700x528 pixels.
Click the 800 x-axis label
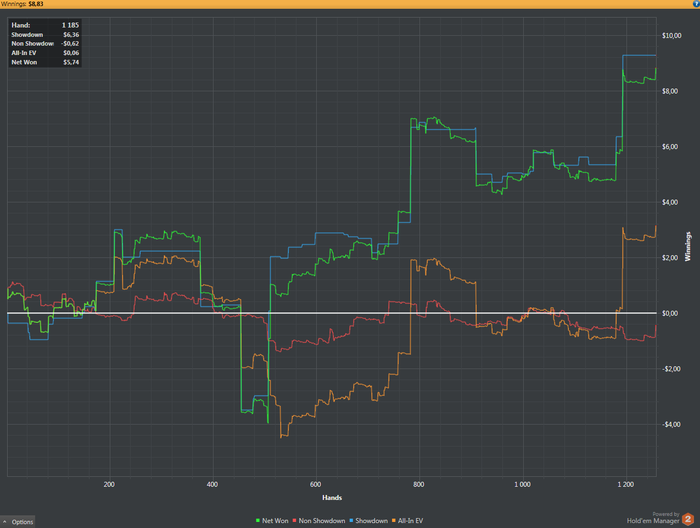click(419, 485)
